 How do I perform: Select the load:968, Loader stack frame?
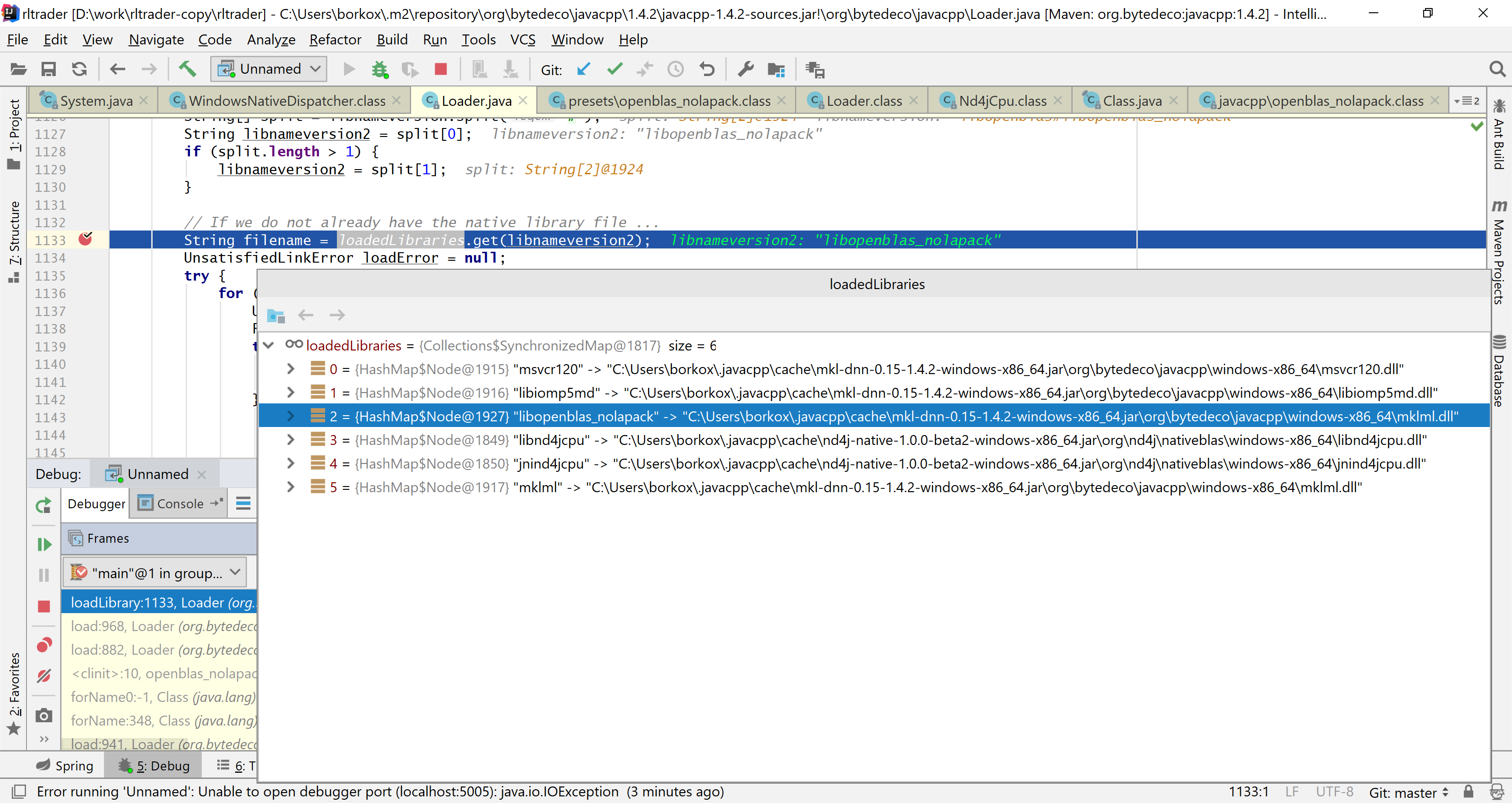click(x=160, y=626)
